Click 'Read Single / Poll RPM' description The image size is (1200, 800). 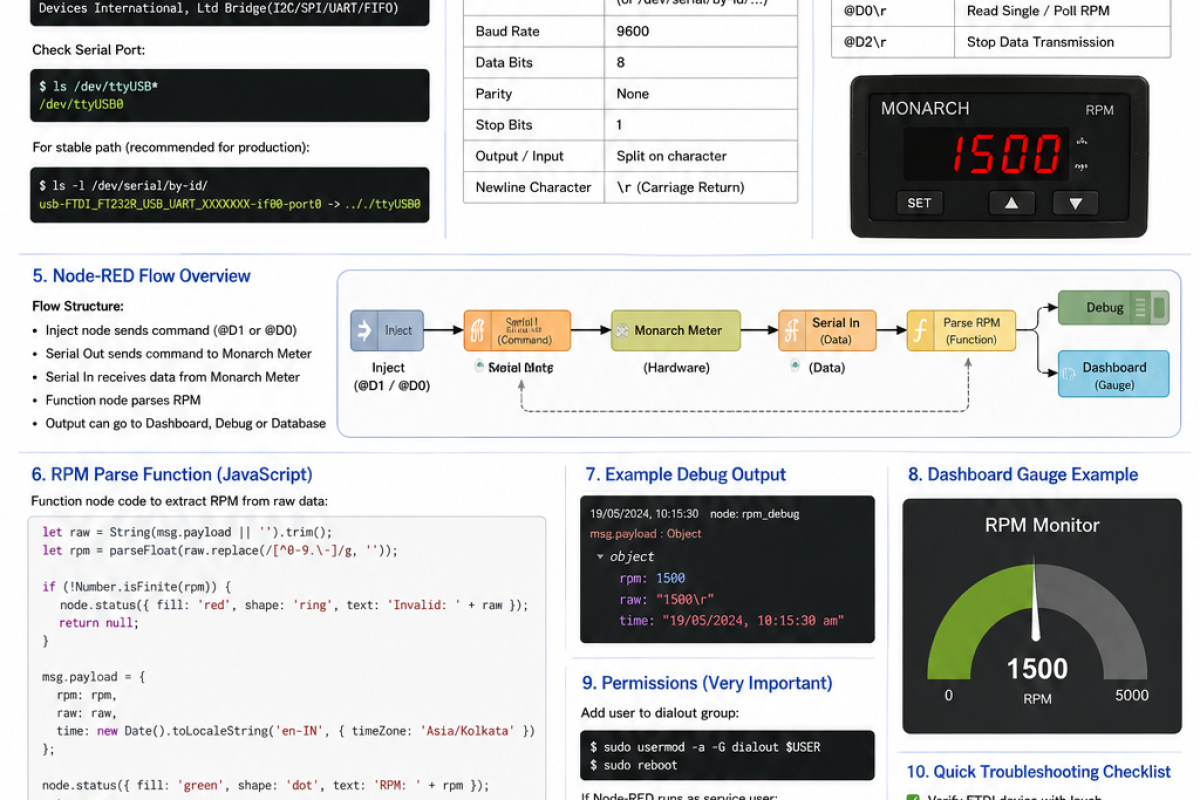coord(1039,12)
